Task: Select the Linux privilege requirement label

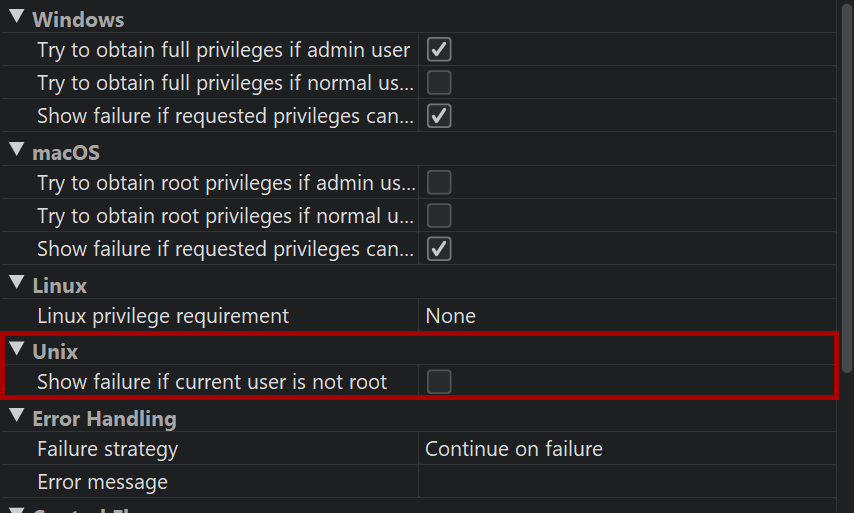Action: (x=163, y=316)
